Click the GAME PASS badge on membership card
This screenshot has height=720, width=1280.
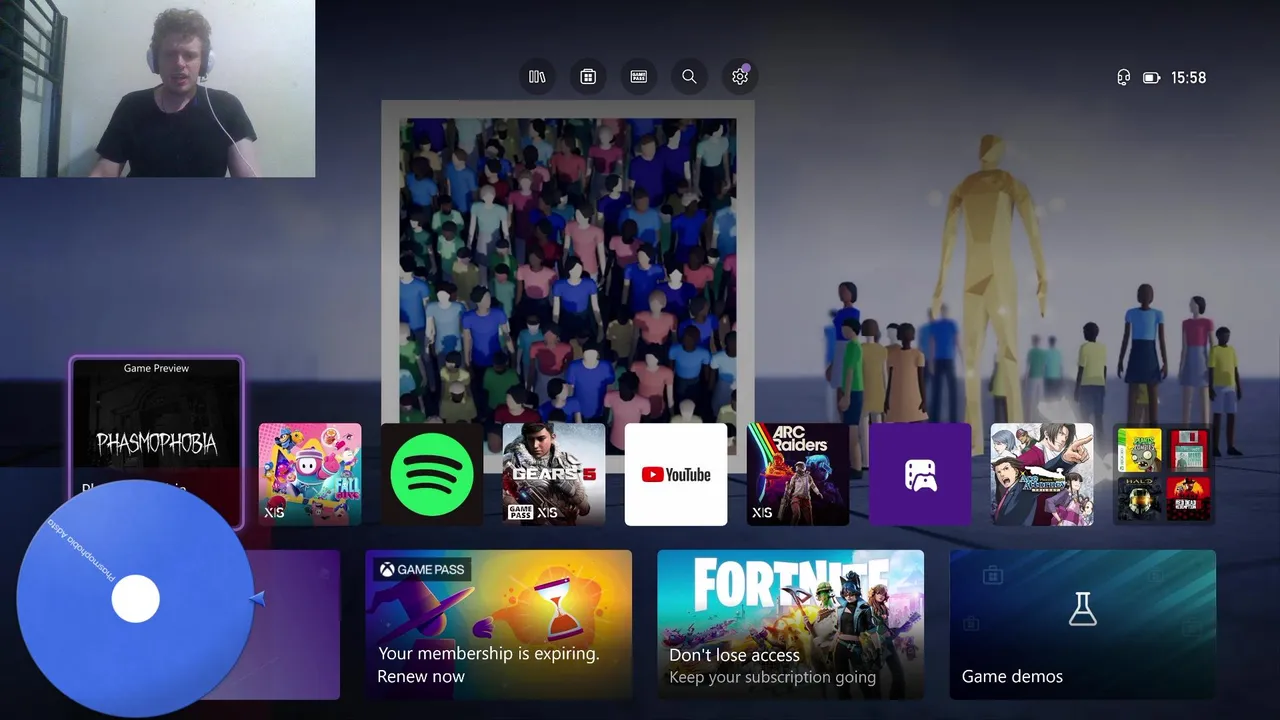421,569
